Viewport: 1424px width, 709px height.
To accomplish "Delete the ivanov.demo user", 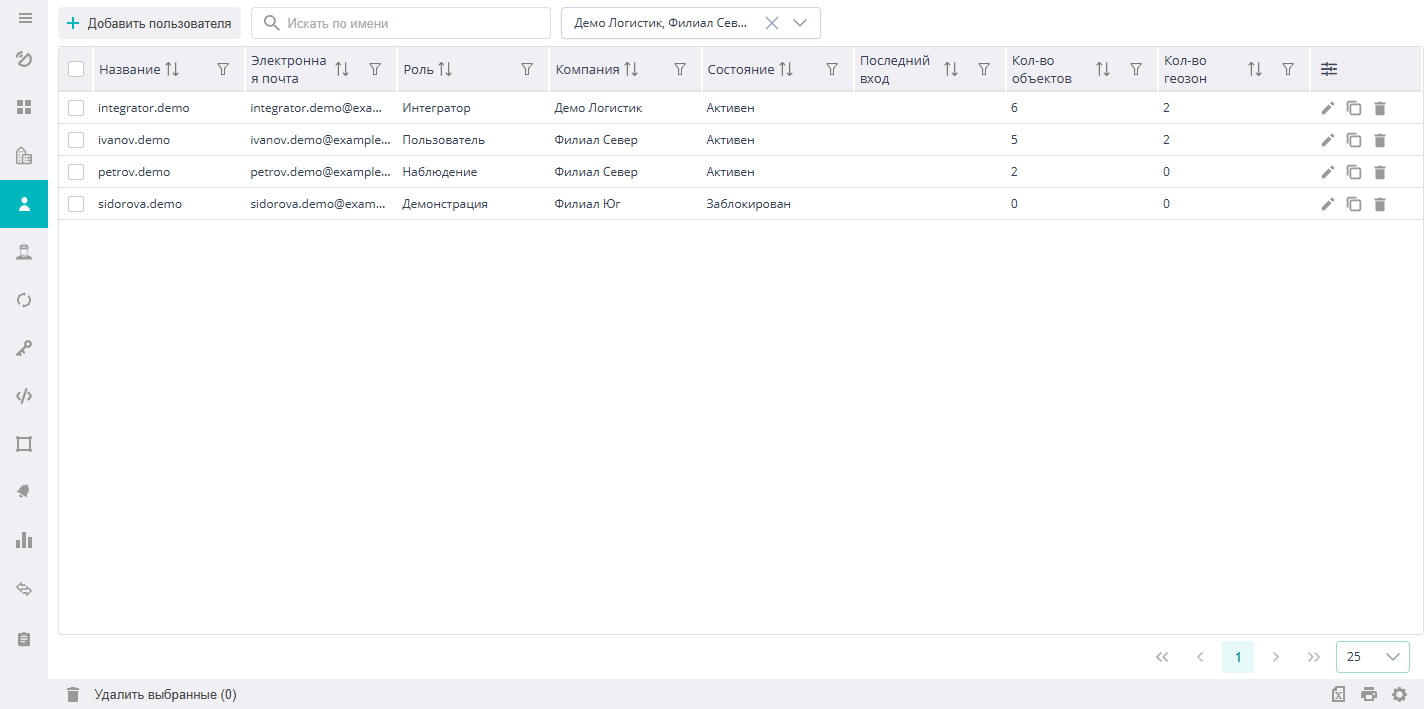I will 1380,140.
